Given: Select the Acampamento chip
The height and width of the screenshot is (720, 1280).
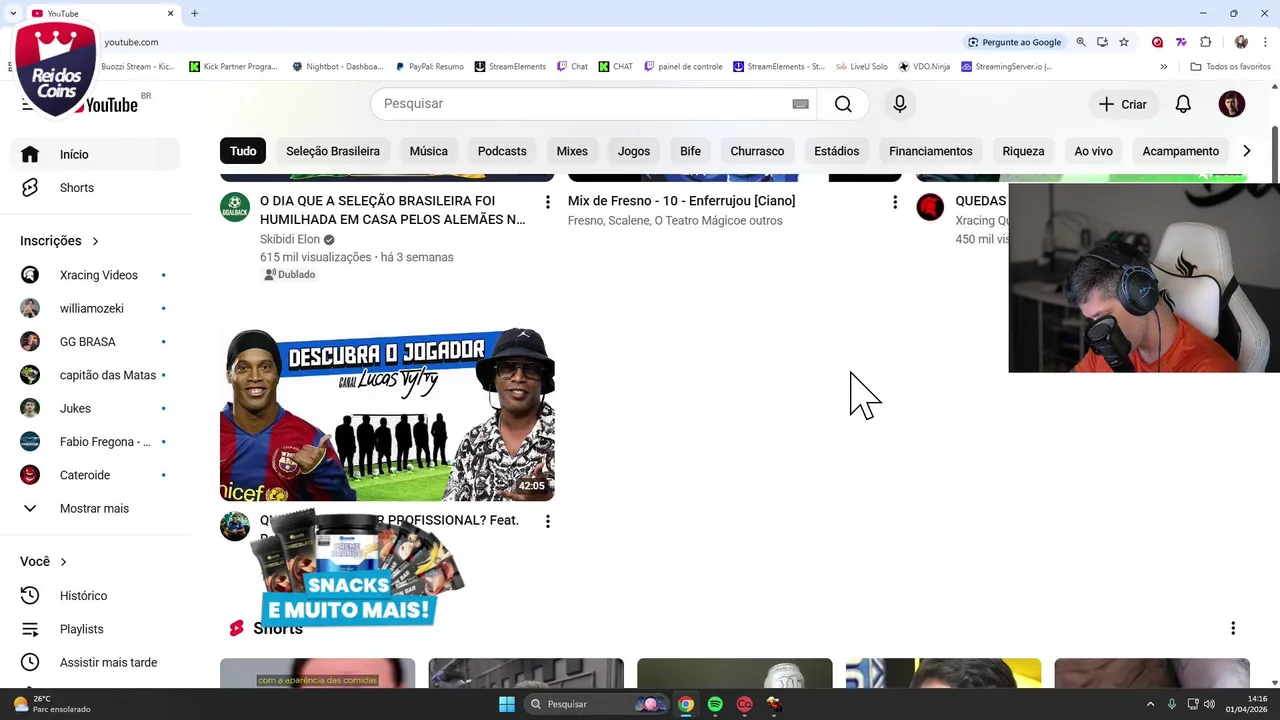Looking at the screenshot, I should [1181, 151].
